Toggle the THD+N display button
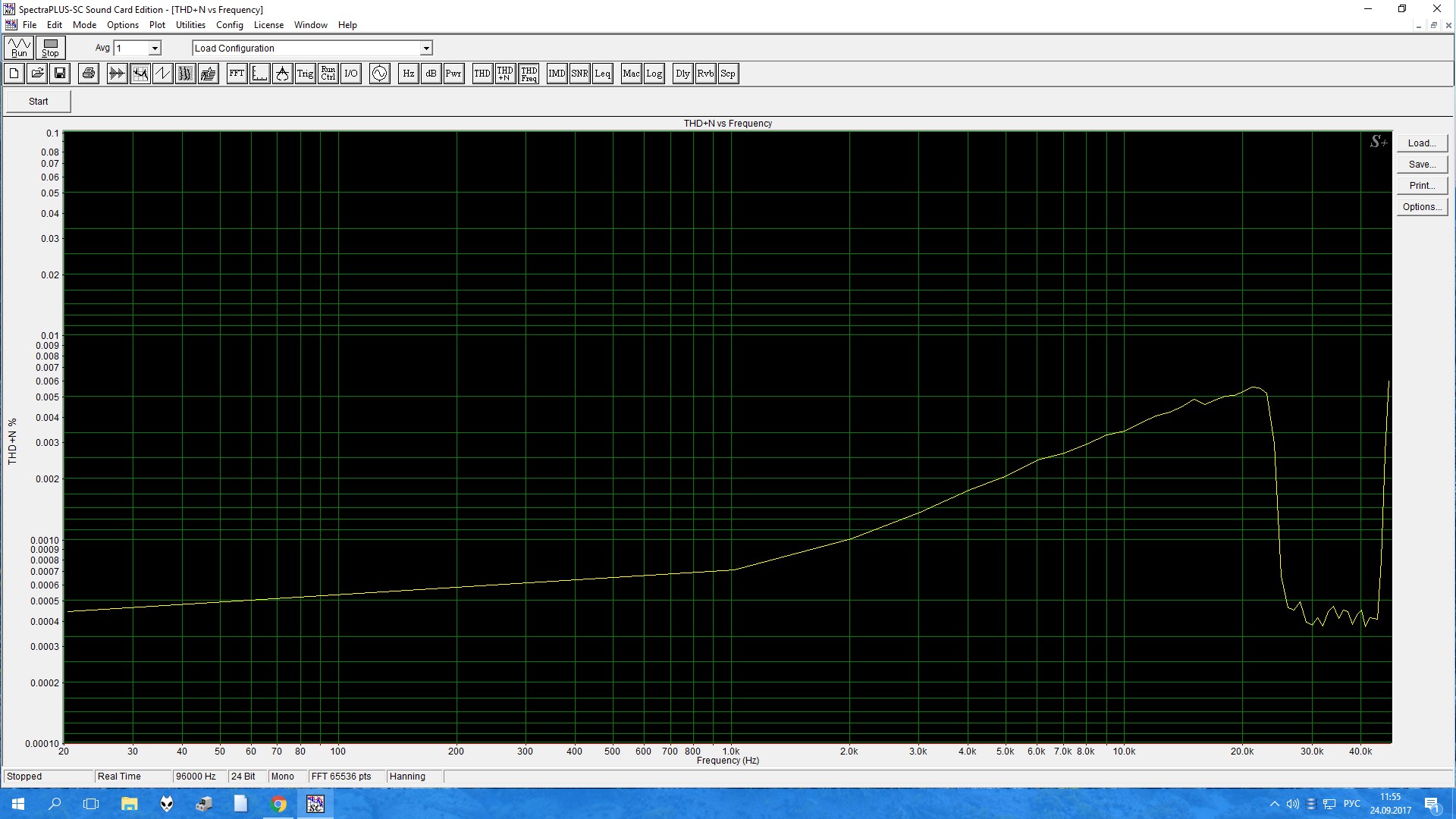Viewport: 1456px width, 819px height. (x=505, y=74)
